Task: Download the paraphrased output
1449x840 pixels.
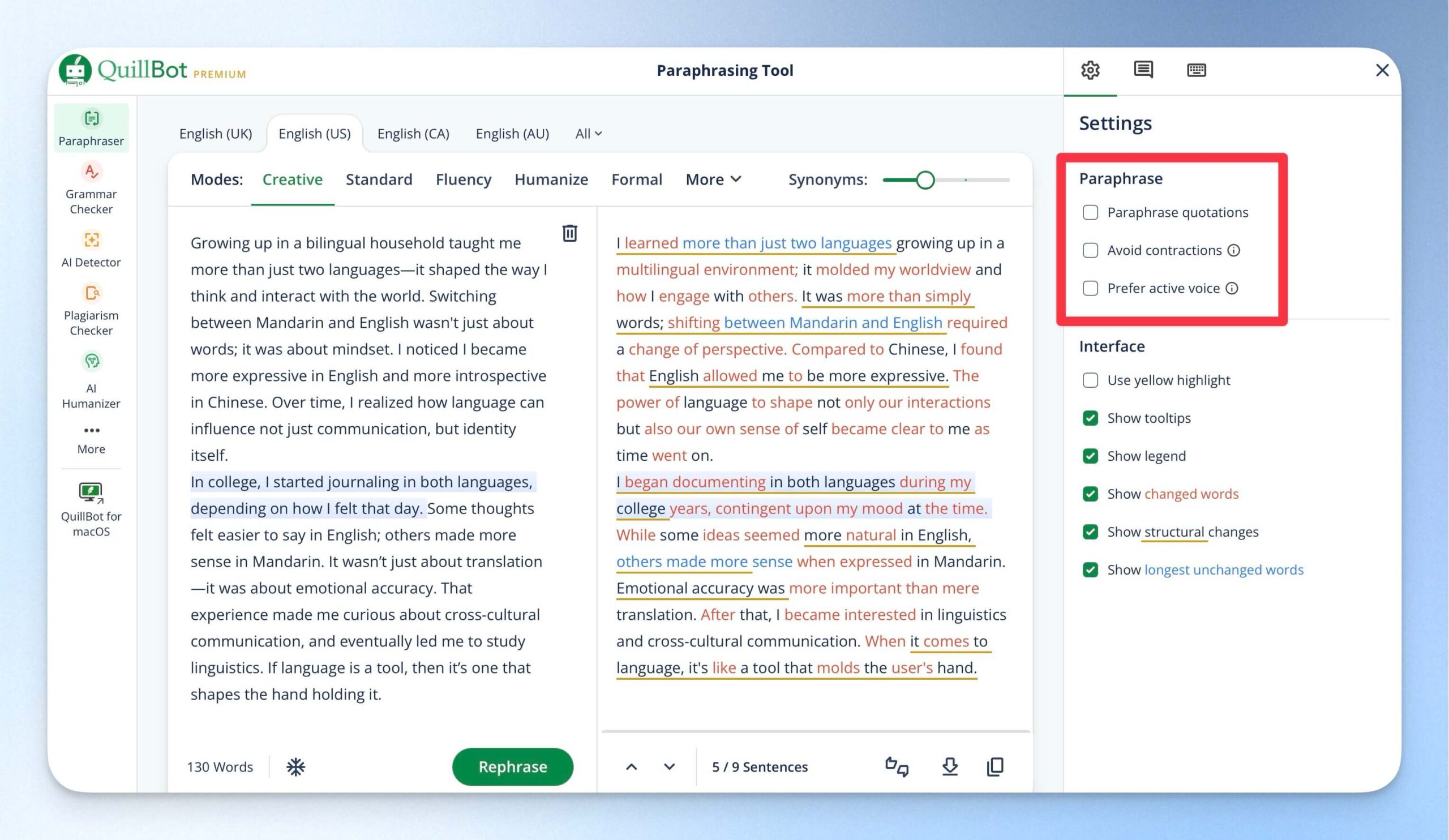Action: coord(950,766)
